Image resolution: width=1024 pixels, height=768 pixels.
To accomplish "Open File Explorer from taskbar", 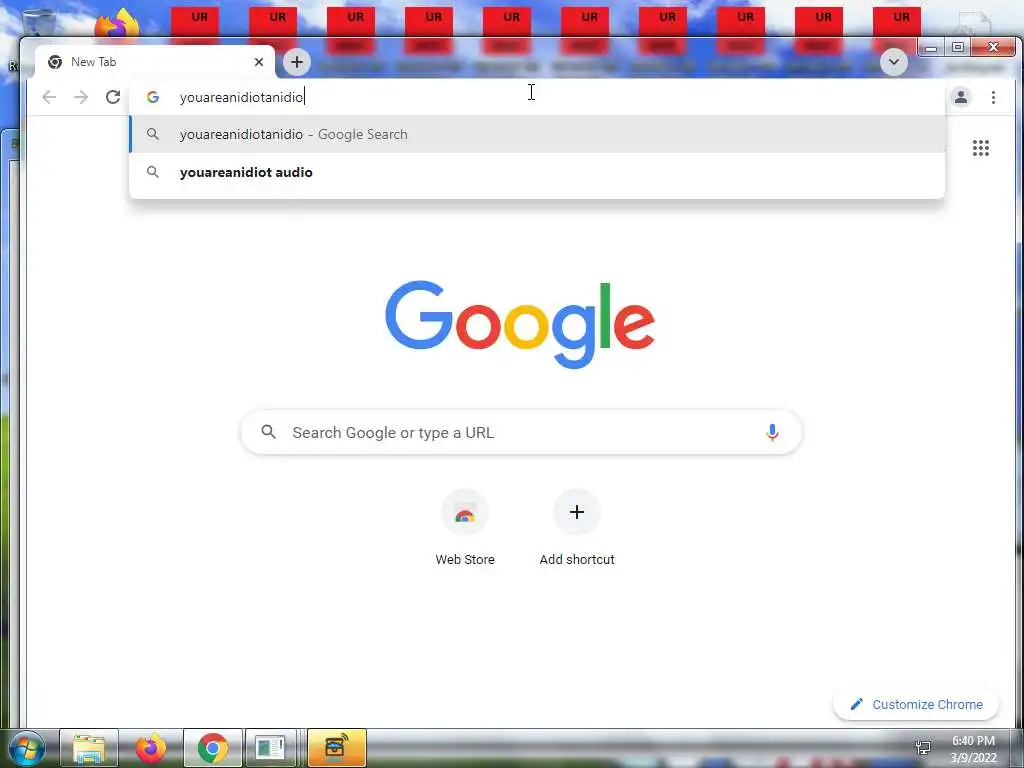I will click(89, 748).
